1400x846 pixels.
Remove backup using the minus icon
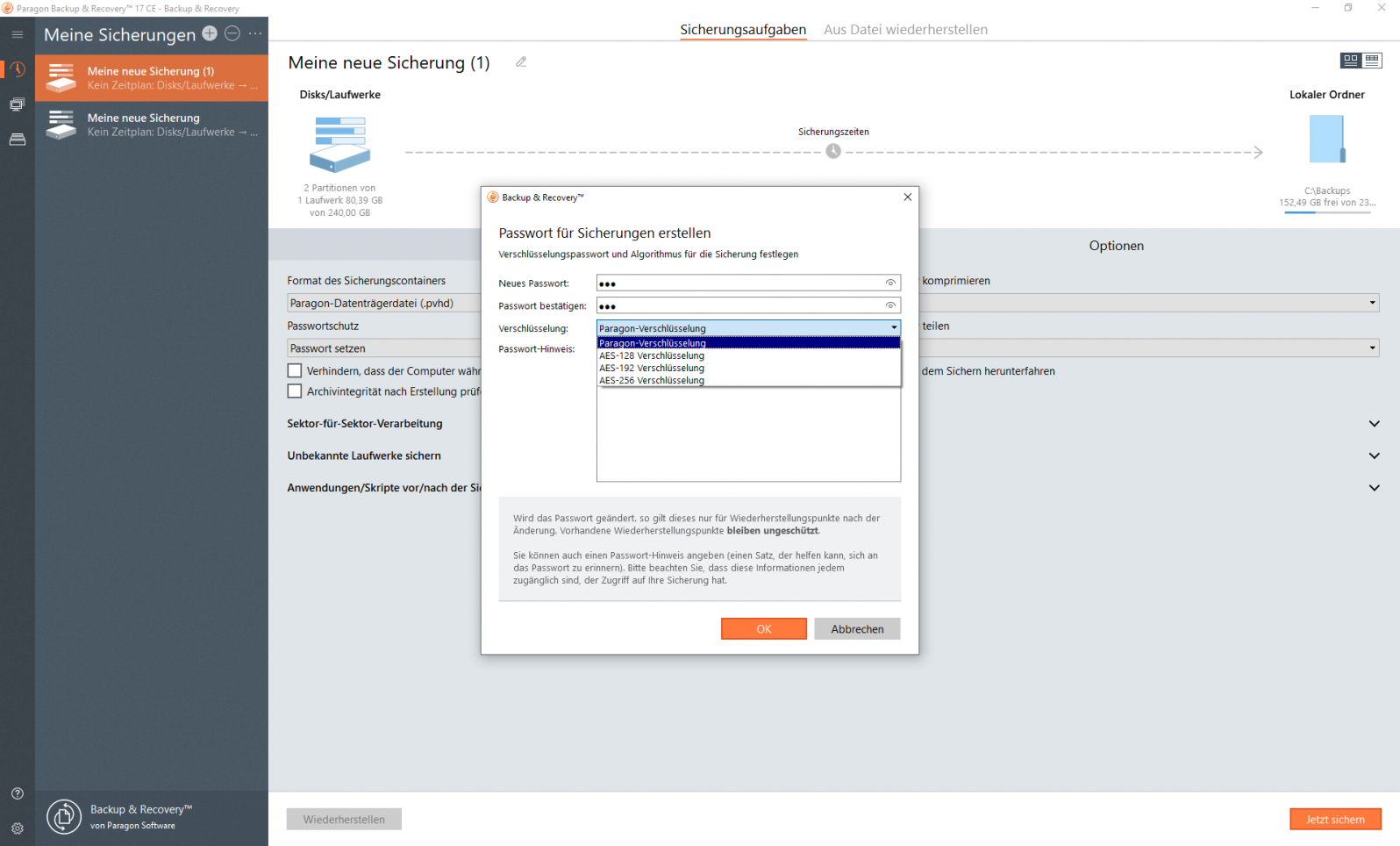point(232,33)
